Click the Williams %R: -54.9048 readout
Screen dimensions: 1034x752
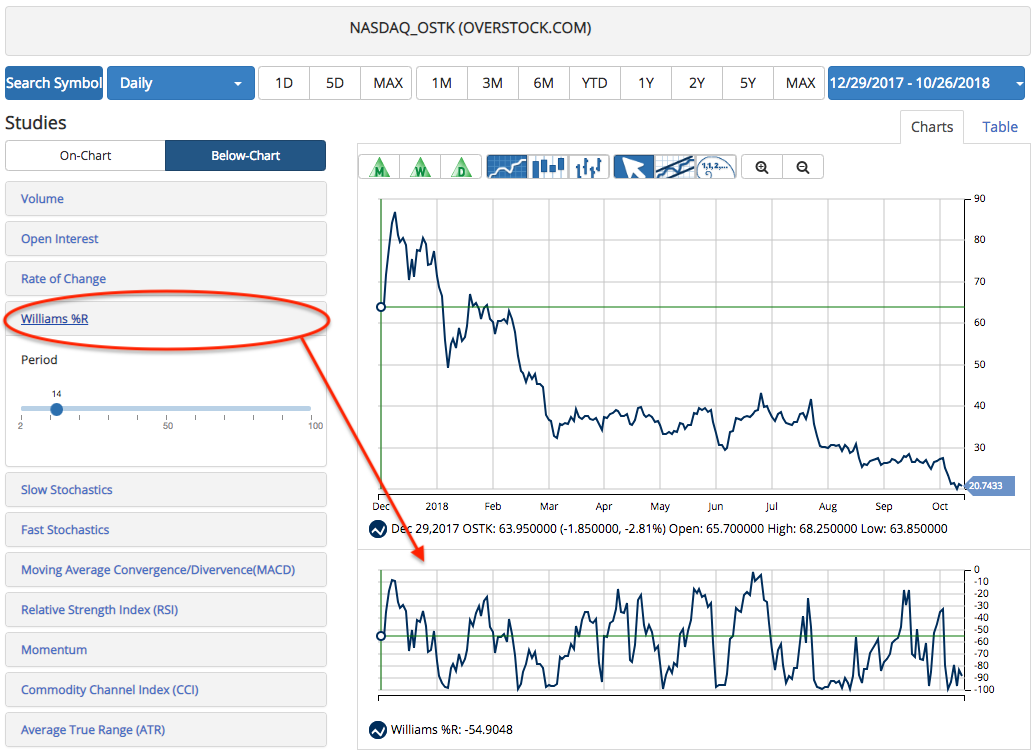click(x=452, y=730)
